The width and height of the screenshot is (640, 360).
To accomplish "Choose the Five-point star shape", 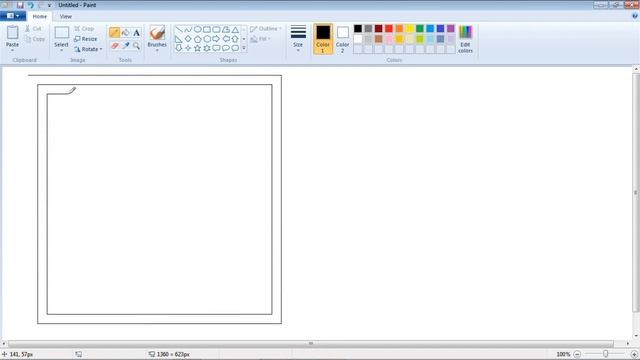I will tap(198, 48).
